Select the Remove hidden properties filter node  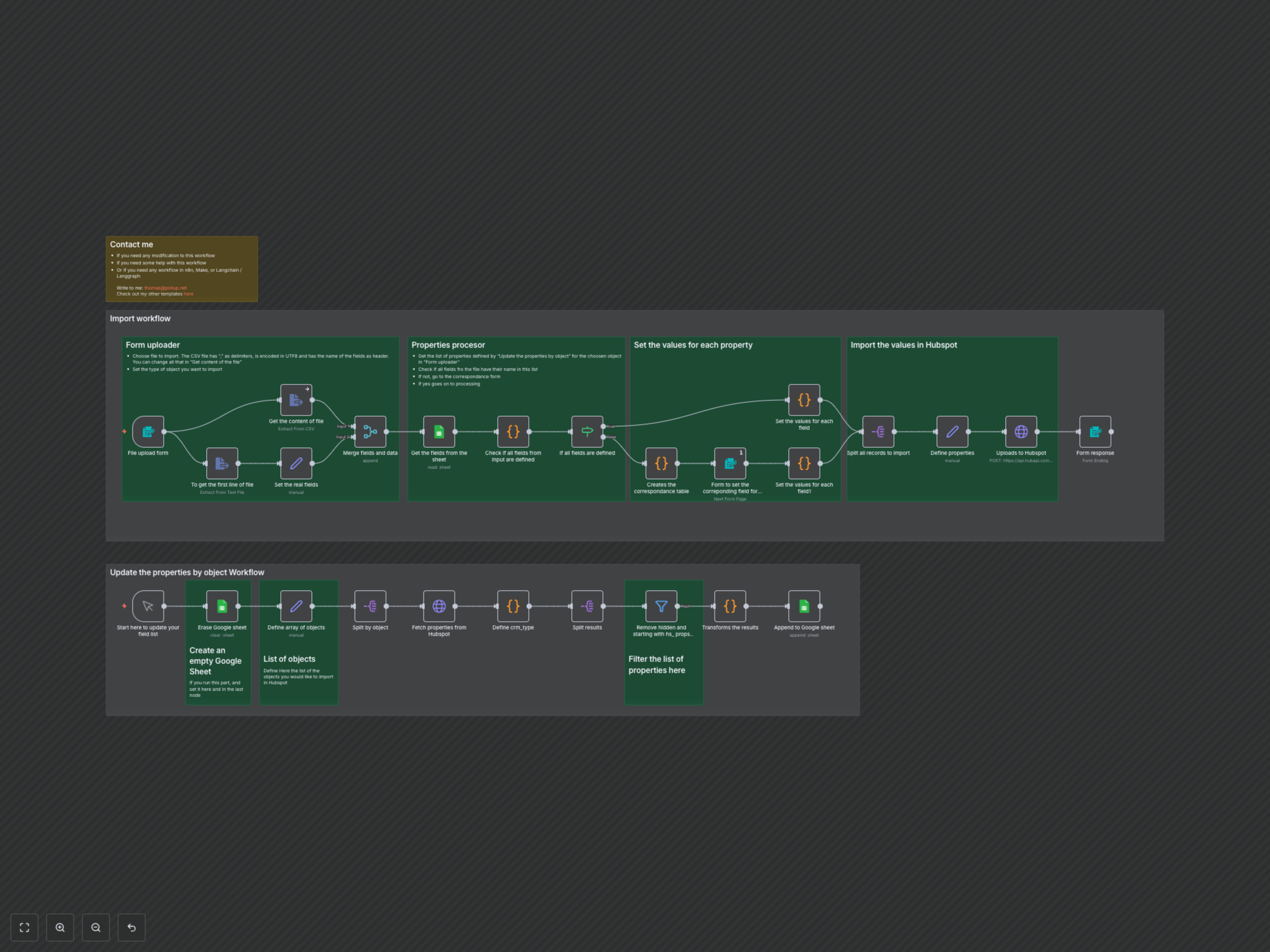(661, 606)
